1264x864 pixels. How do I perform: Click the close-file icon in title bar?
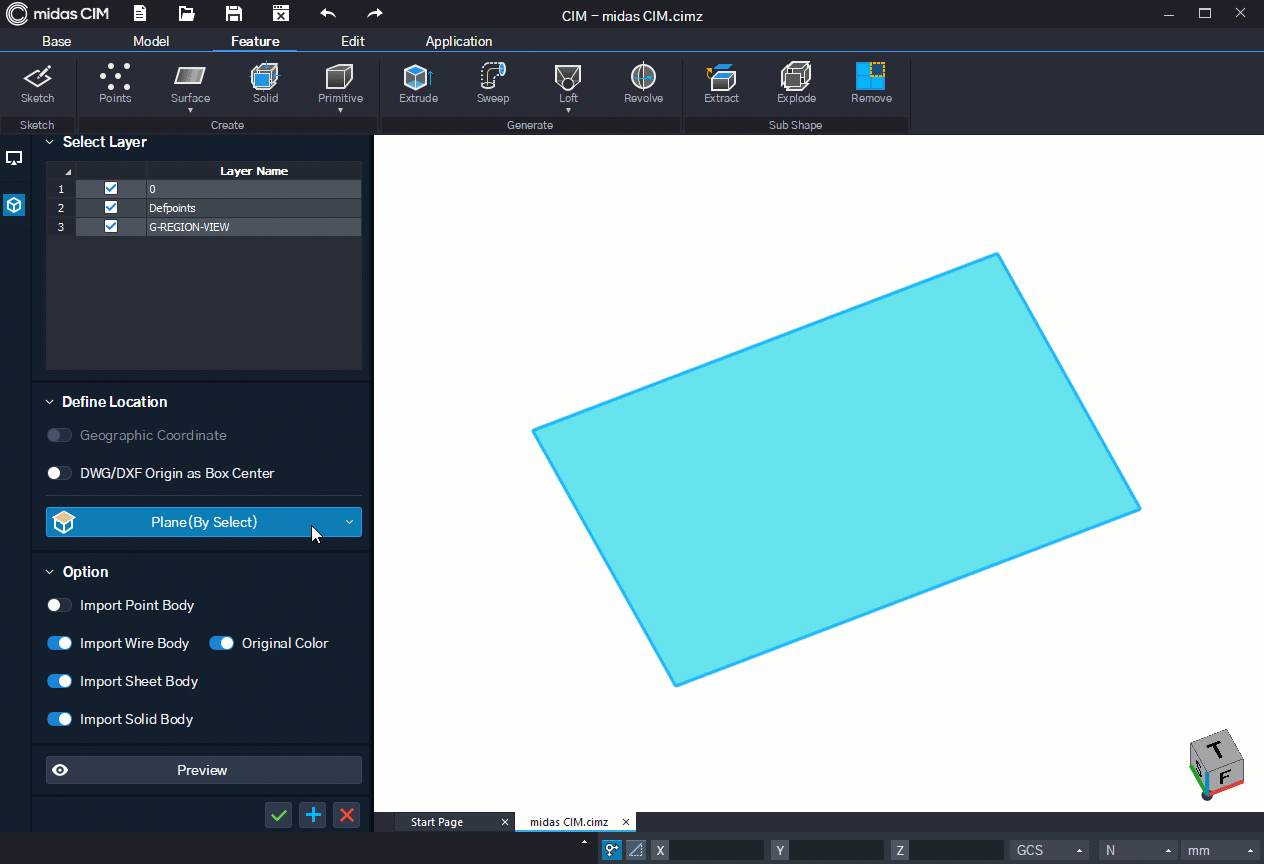tap(281, 14)
